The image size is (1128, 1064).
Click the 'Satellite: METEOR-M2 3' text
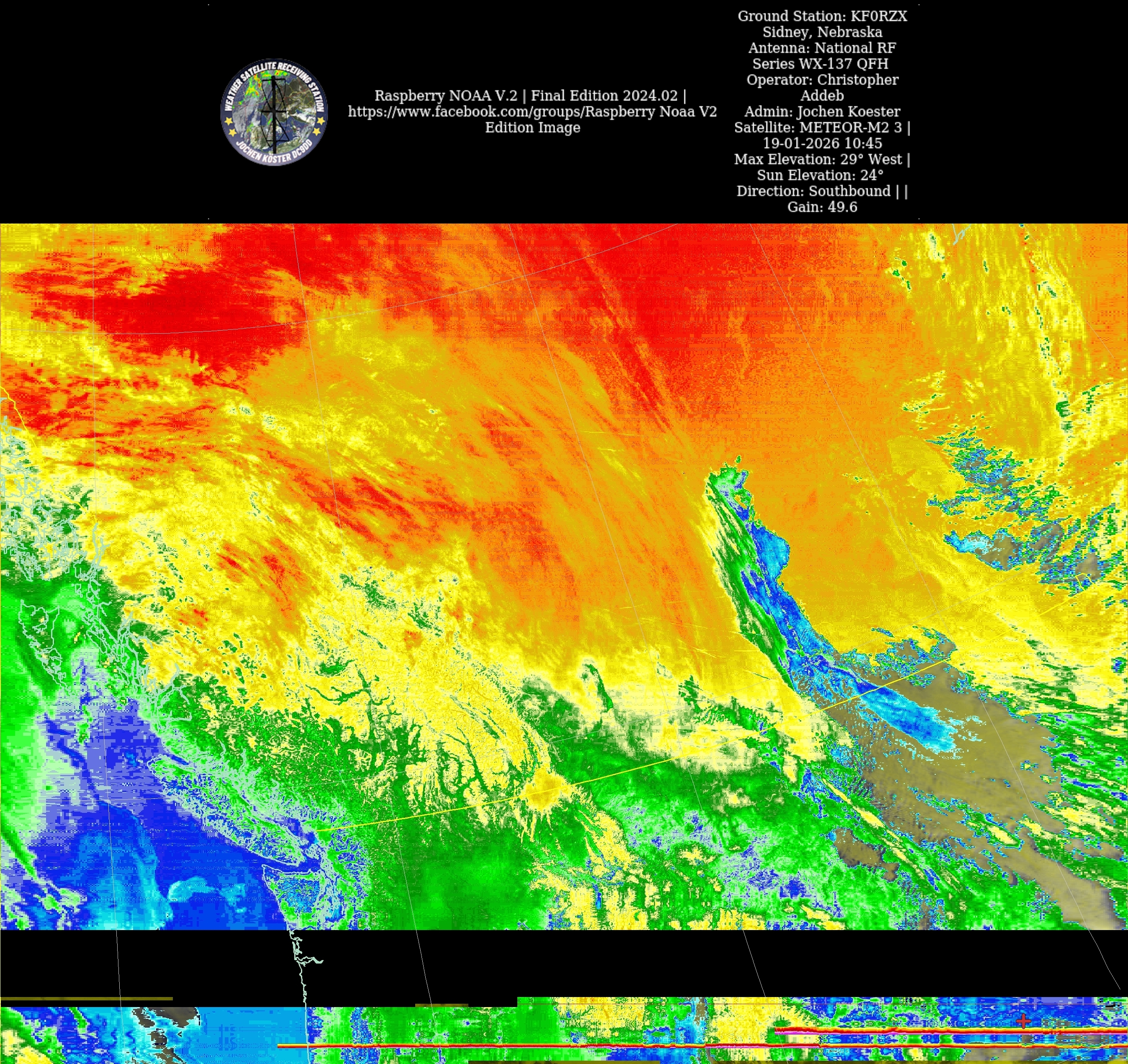pos(817,128)
